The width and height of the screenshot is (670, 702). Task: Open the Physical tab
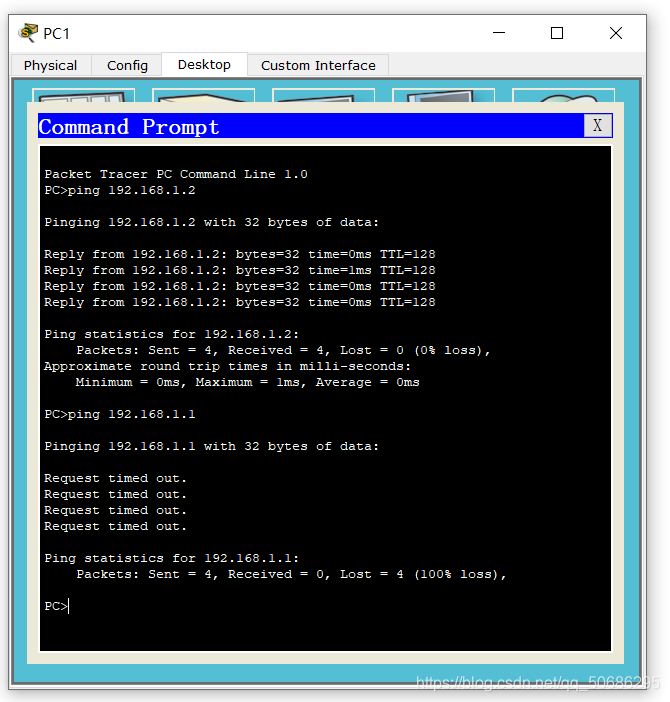coord(51,65)
